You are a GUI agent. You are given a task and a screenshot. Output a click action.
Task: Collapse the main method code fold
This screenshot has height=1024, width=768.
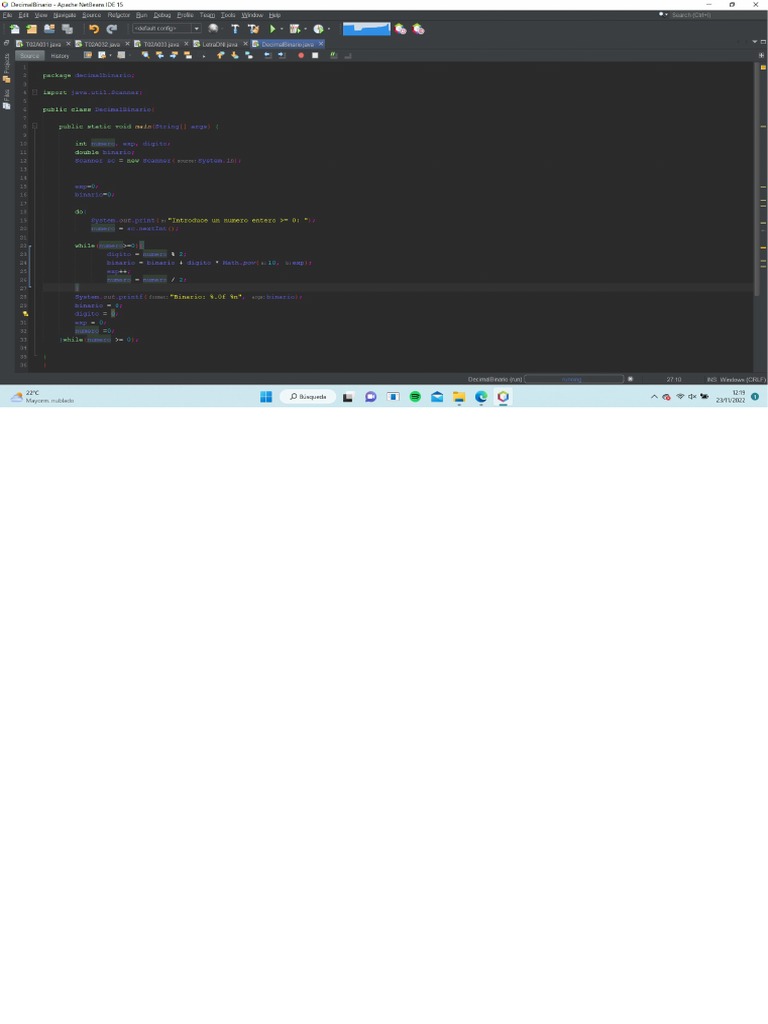[x=34, y=126]
